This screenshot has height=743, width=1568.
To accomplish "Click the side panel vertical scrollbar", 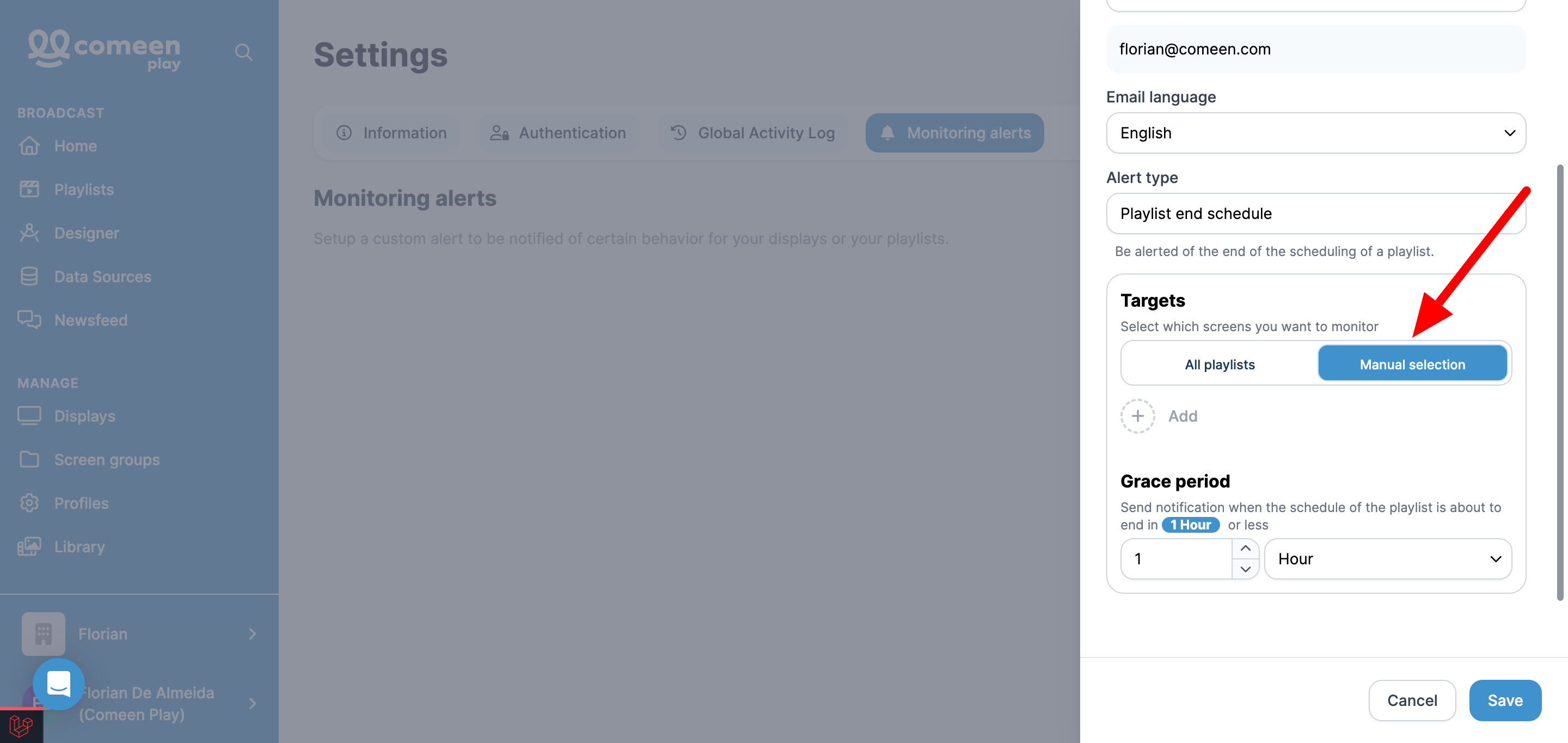I will (1559, 382).
